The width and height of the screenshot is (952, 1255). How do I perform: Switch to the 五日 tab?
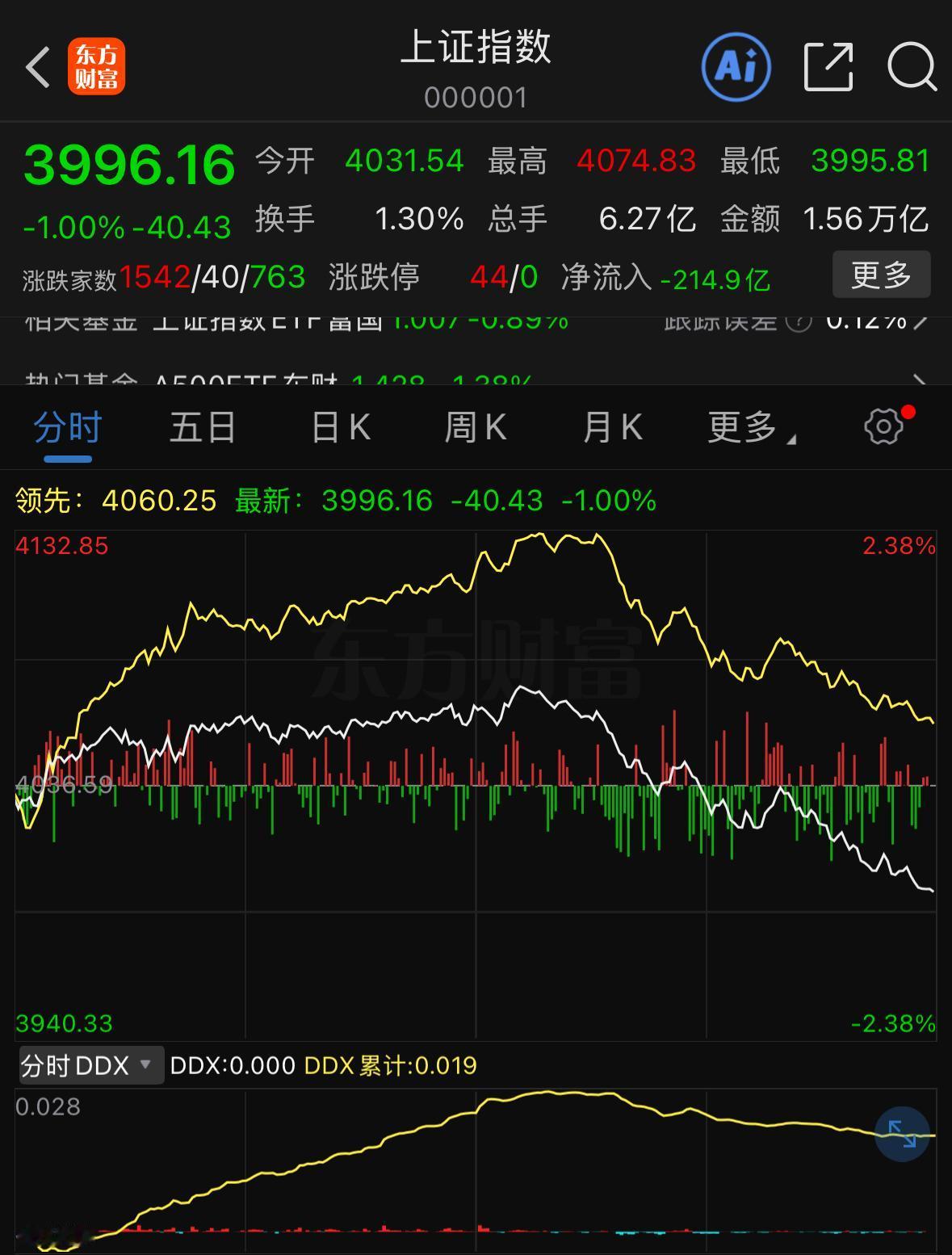[x=203, y=426]
